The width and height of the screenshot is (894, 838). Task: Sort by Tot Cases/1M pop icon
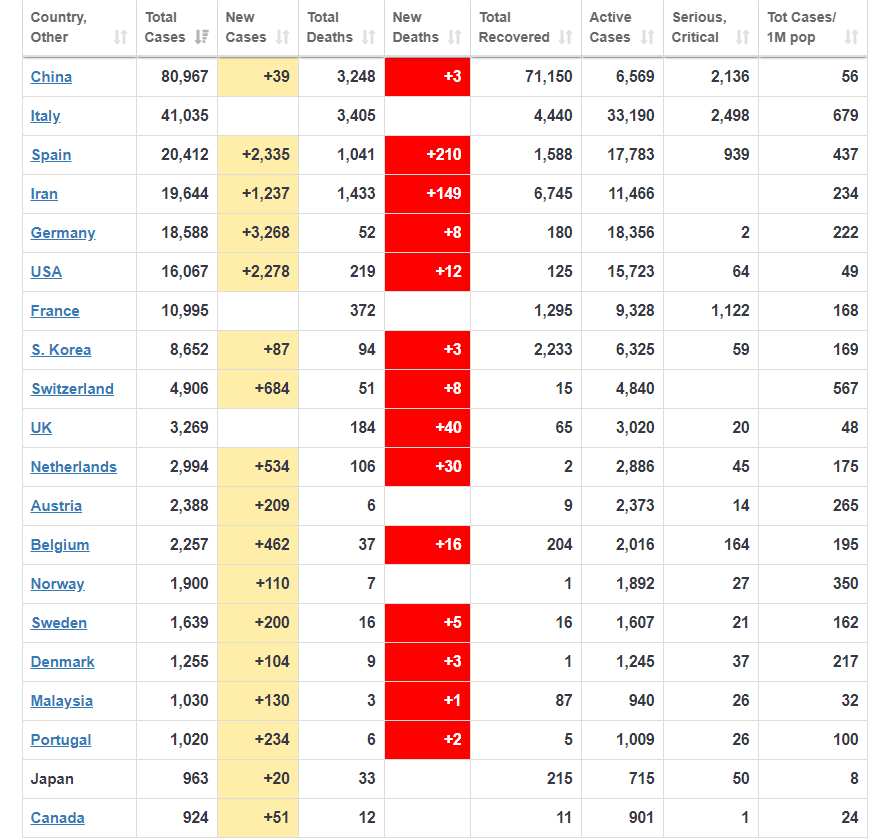coord(852,38)
